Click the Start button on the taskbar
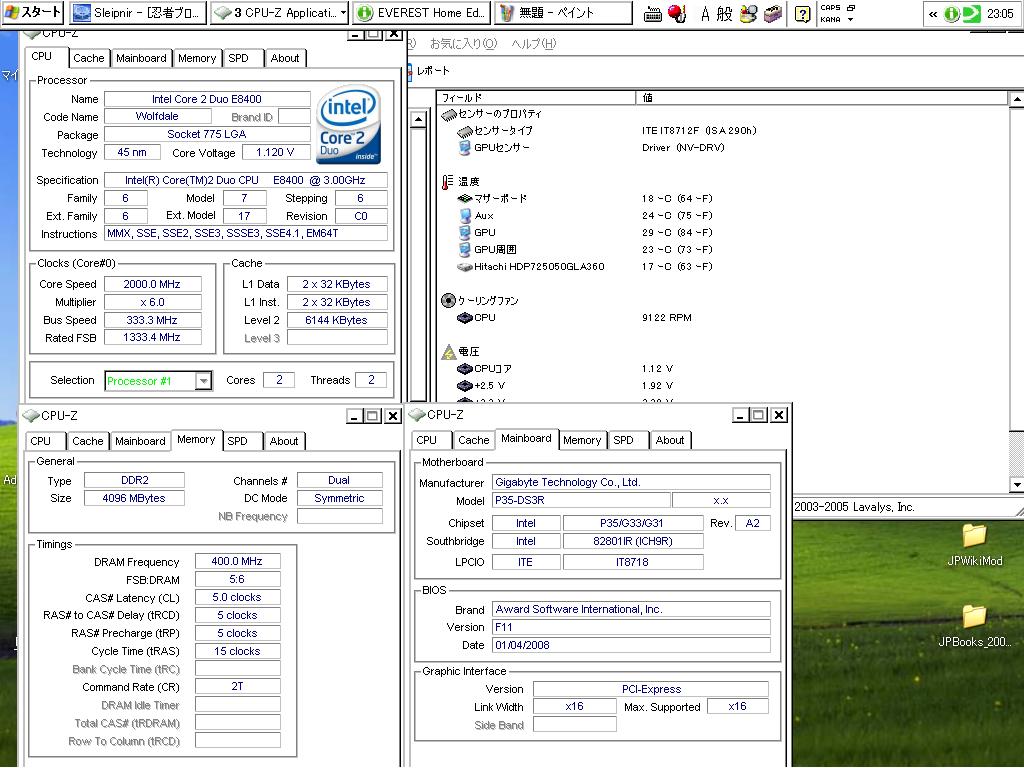The image size is (1024, 768). coord(33,13)
